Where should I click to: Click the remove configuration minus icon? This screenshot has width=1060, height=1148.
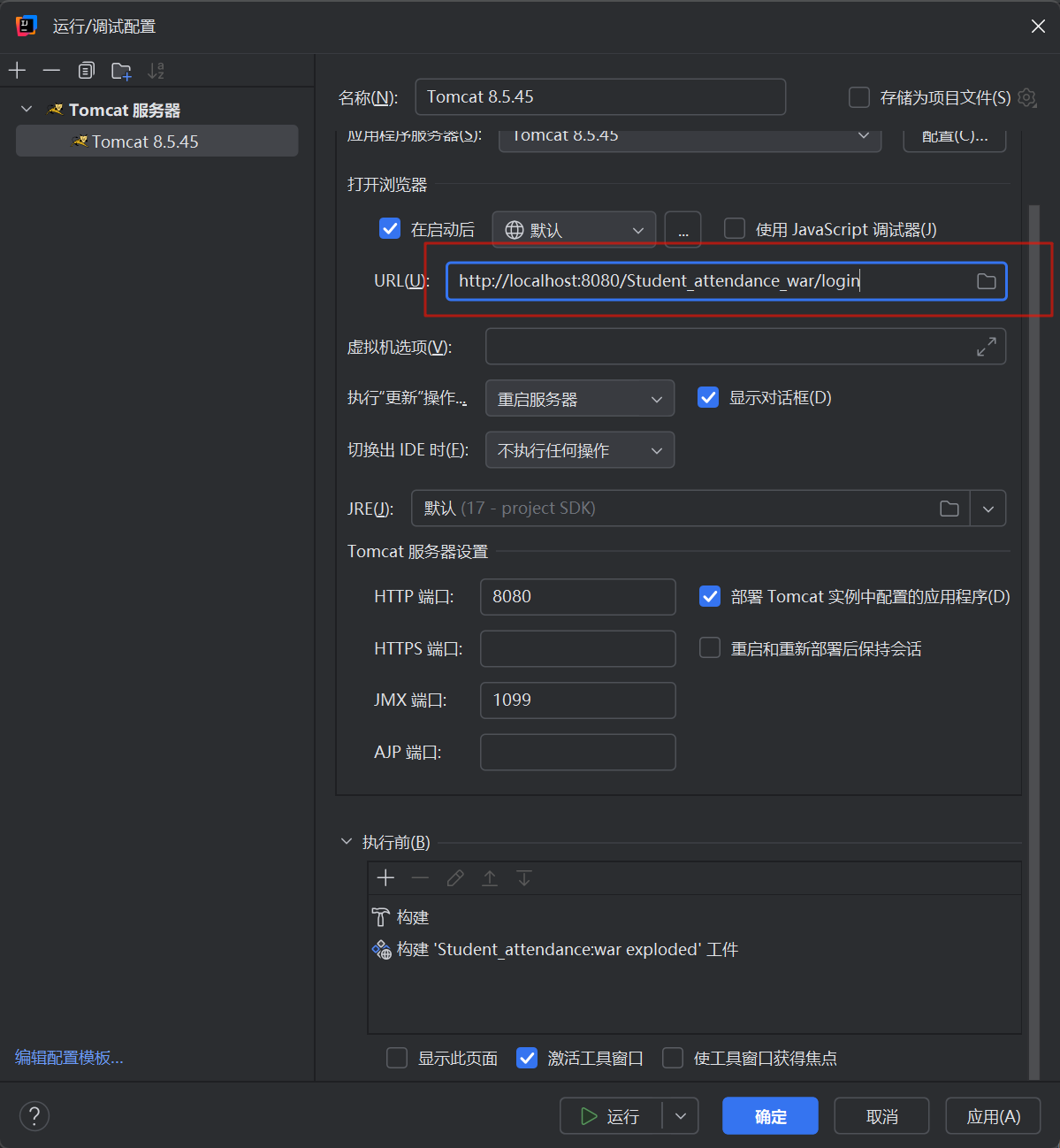[51, 71]
